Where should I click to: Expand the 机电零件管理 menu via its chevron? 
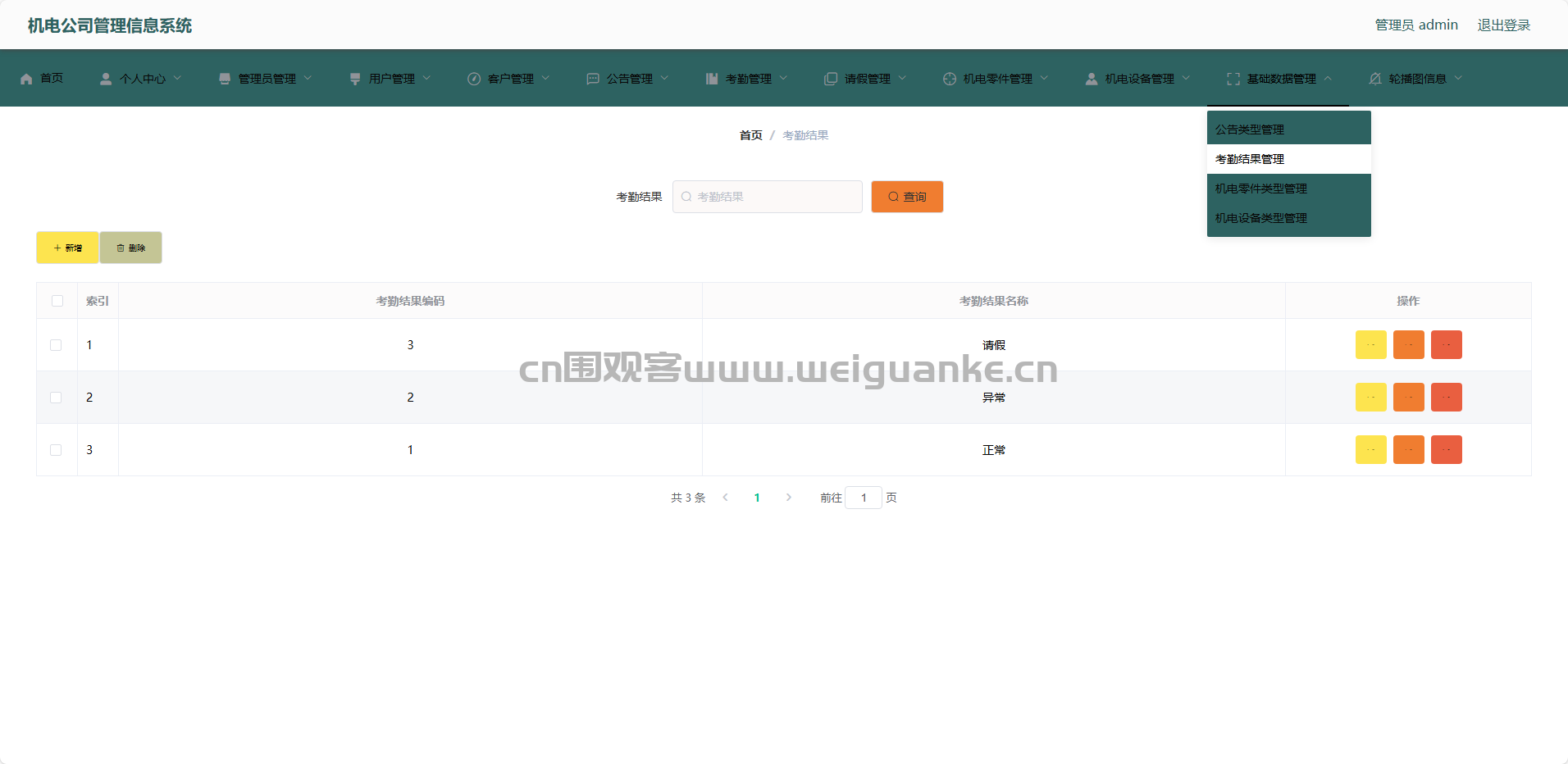tap(1044, 78)
